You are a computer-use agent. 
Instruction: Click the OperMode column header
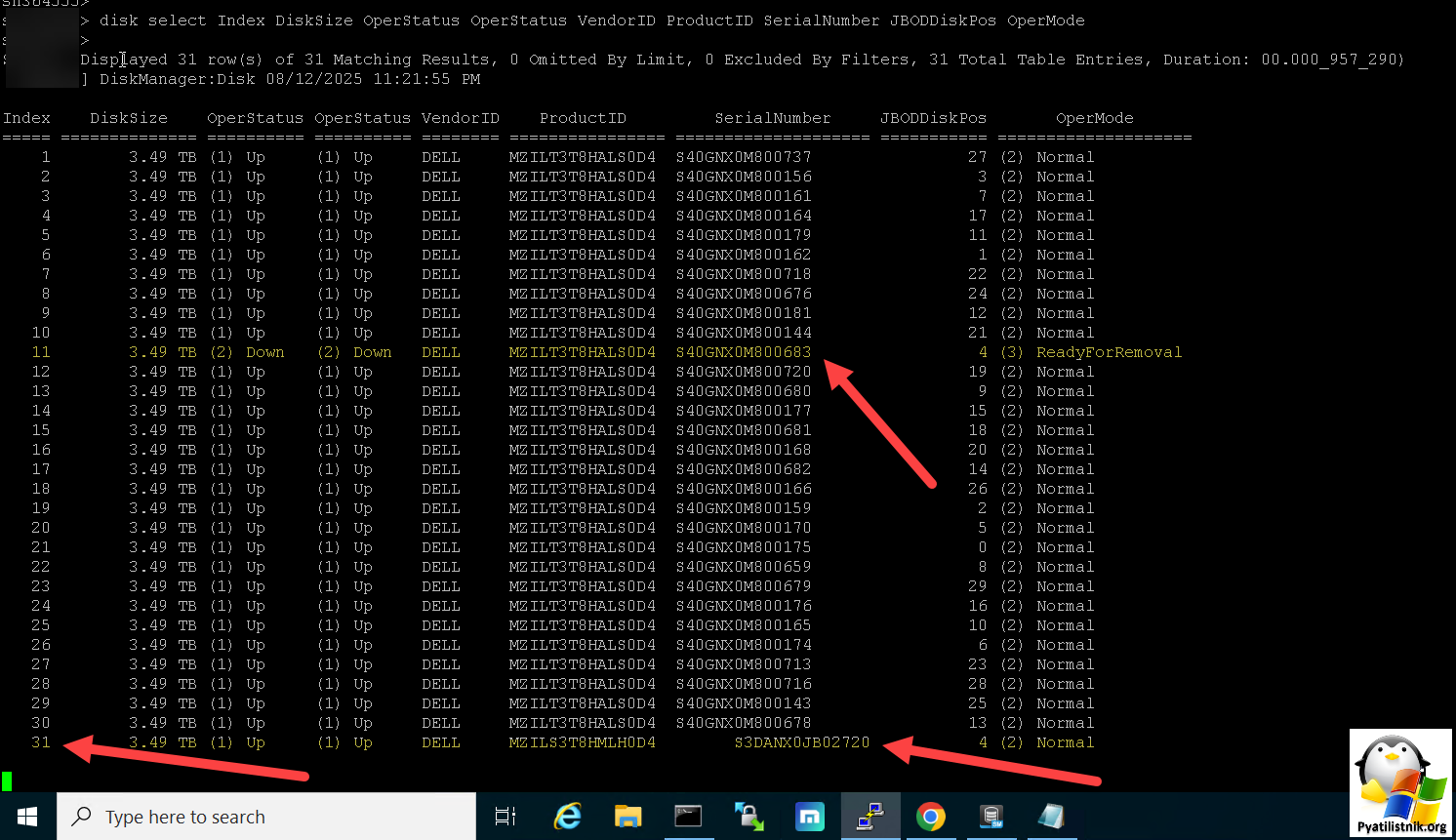click(x=1095, y=118)
